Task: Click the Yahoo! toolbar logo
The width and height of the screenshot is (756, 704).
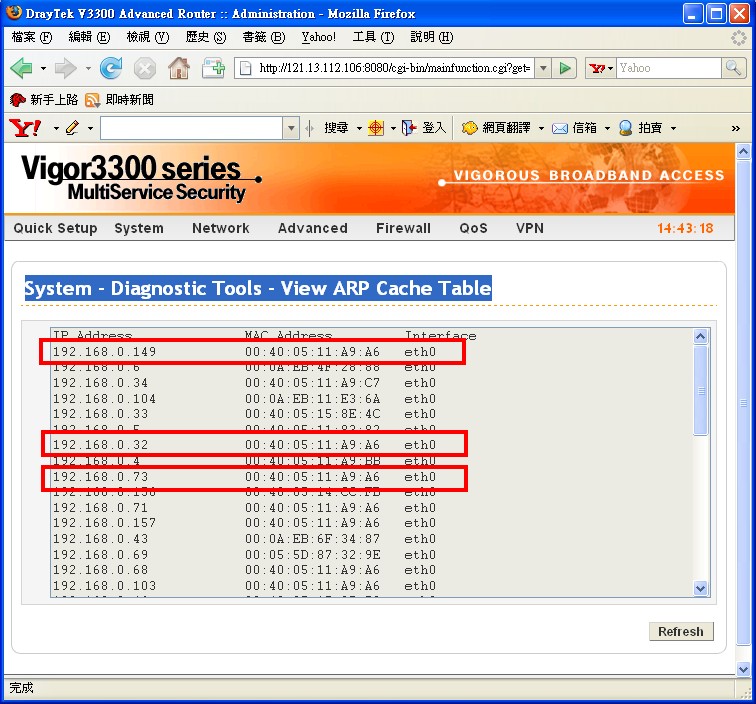Action: pyautogui.click(x=24, y=128)
